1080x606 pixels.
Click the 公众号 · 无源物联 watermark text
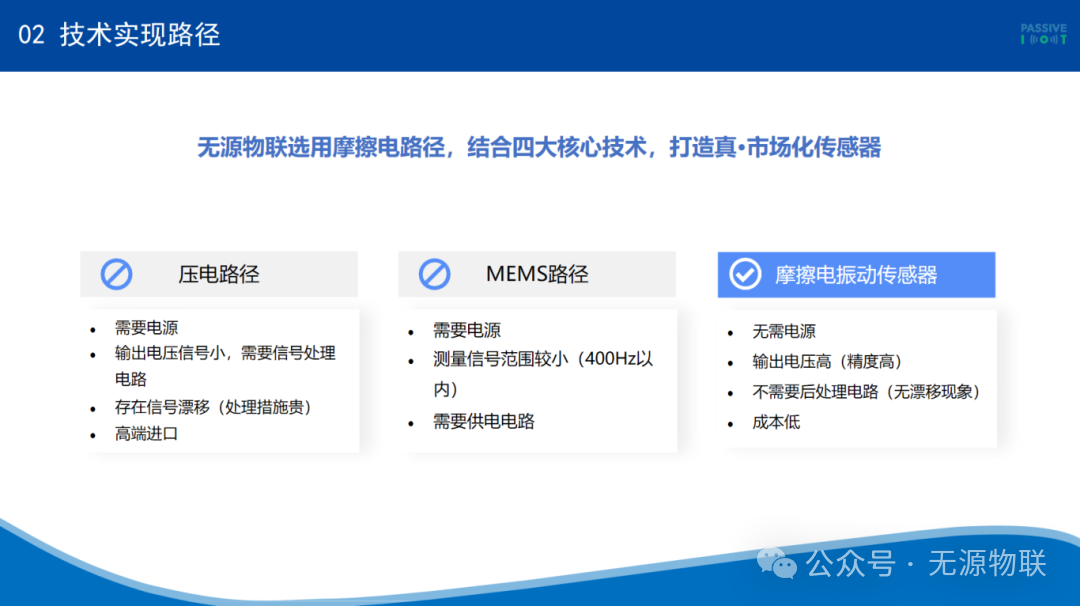tap(926, 563)
